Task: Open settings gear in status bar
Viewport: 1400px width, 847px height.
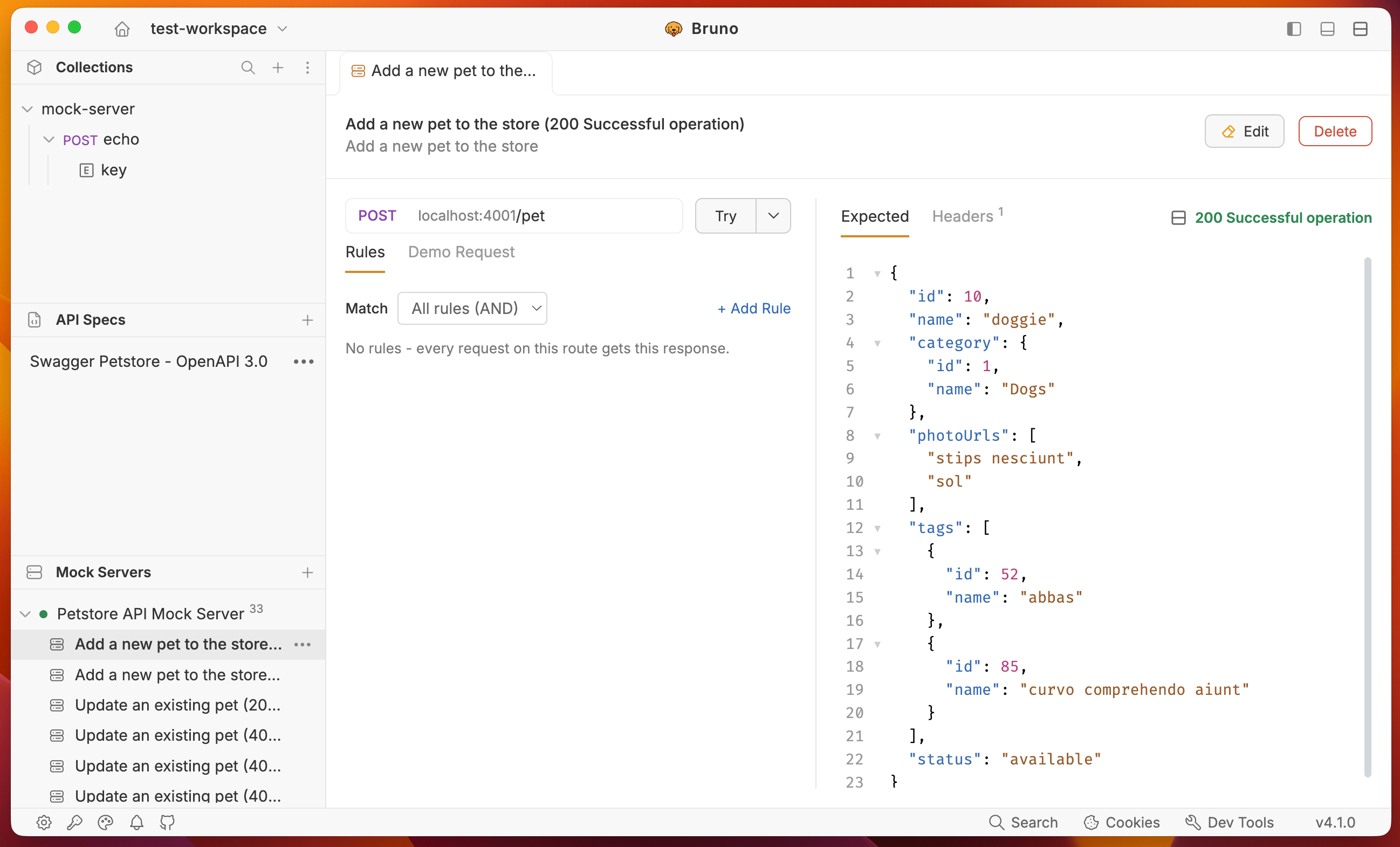Action: tap(44, 822)
